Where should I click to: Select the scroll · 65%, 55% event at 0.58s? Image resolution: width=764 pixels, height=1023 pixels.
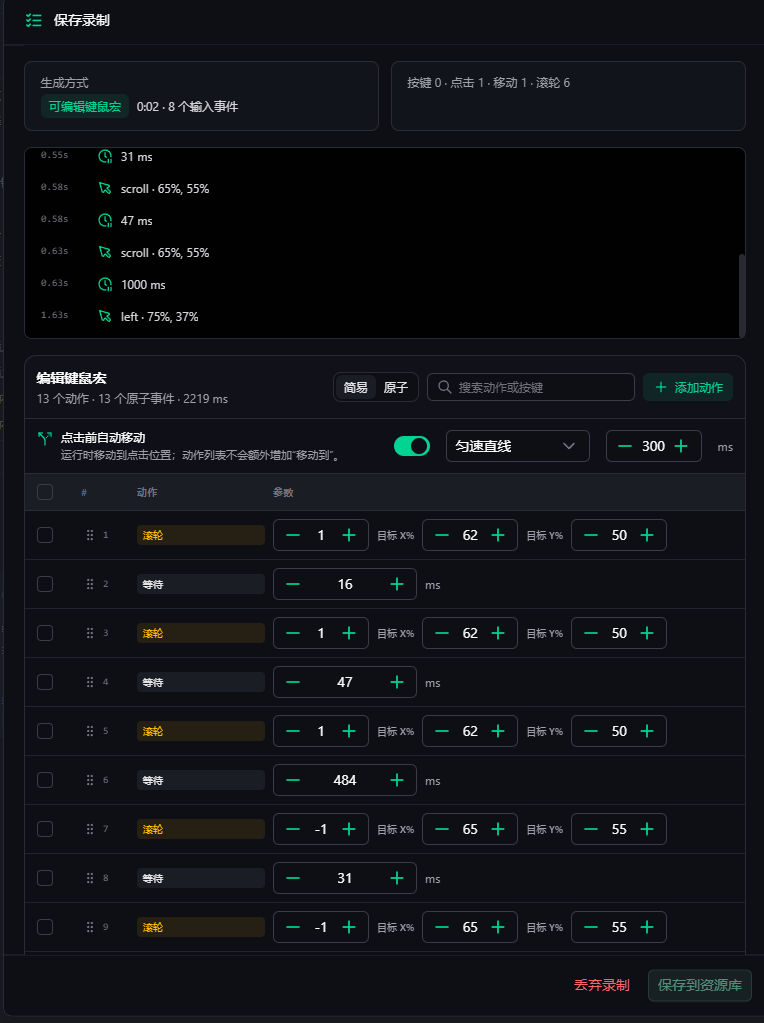tap(164, 189)
